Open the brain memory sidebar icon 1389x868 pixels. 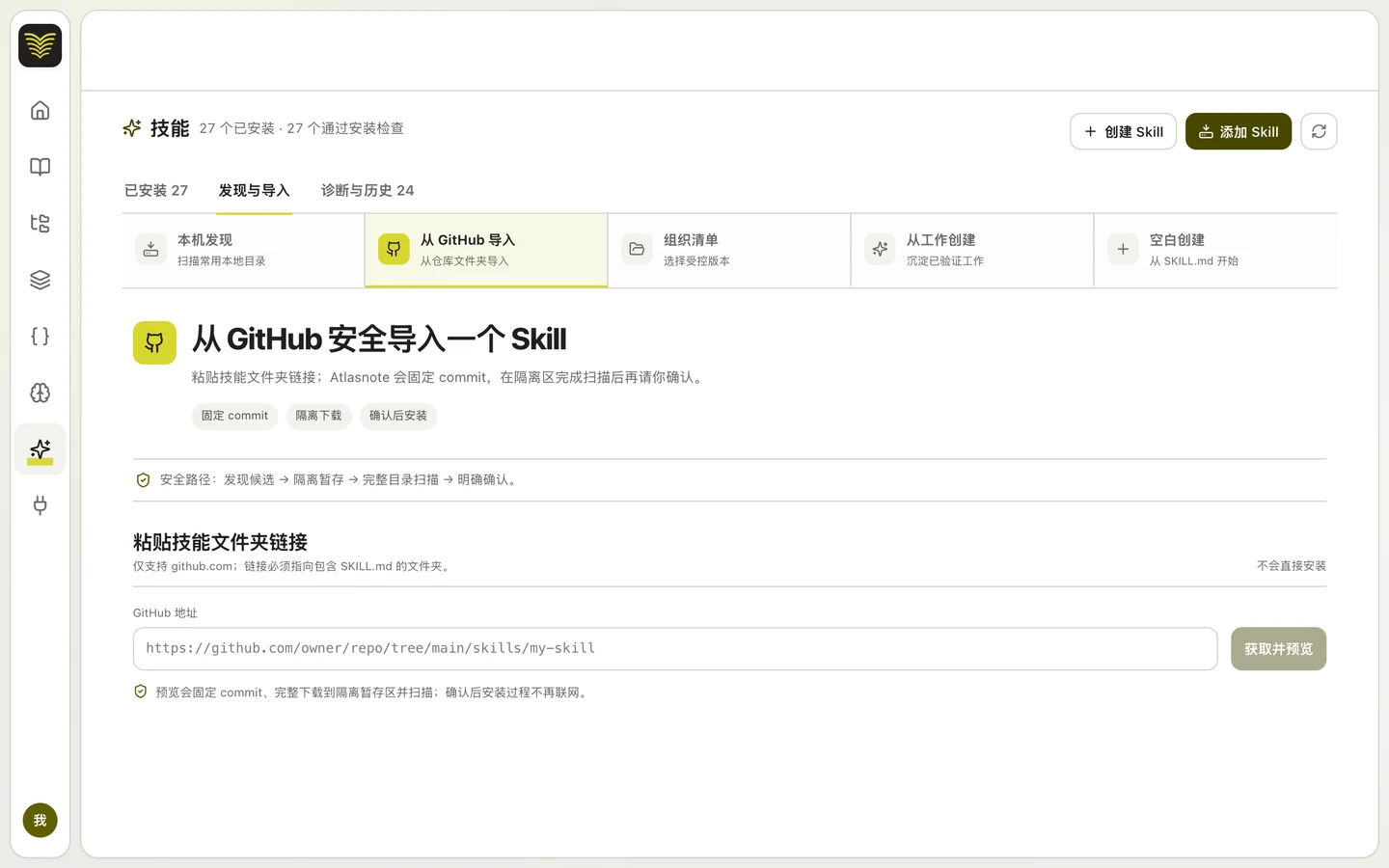point(40,393)
